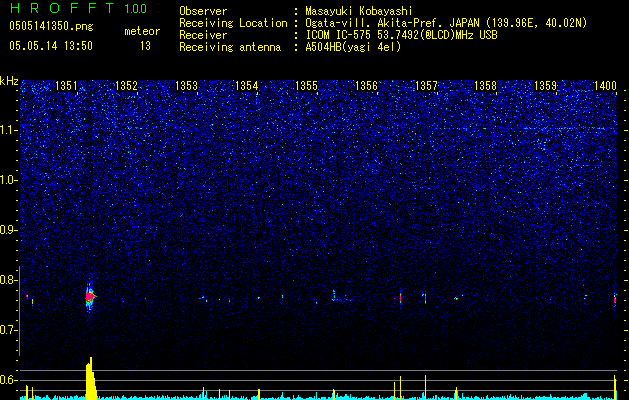Click the HROFFT 1.0.0 title text
Image resolution: width=629 pixels, height=400 pixels.
pos(78,8)
